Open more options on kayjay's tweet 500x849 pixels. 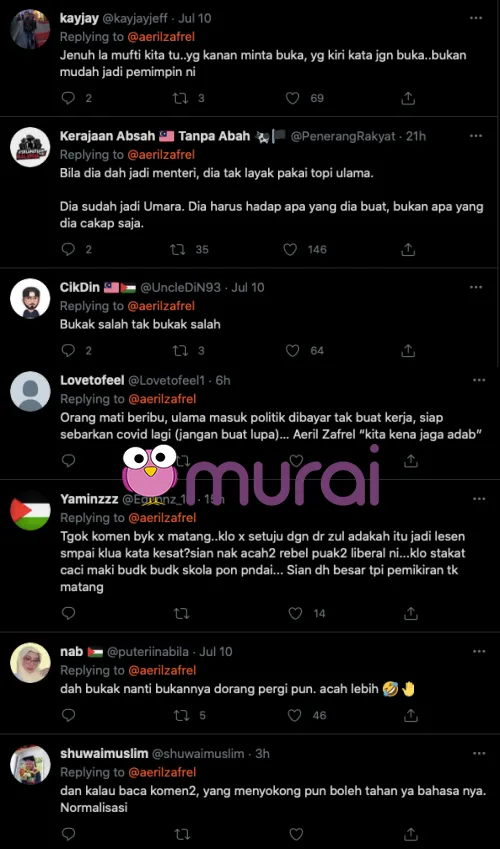[476, 18]
